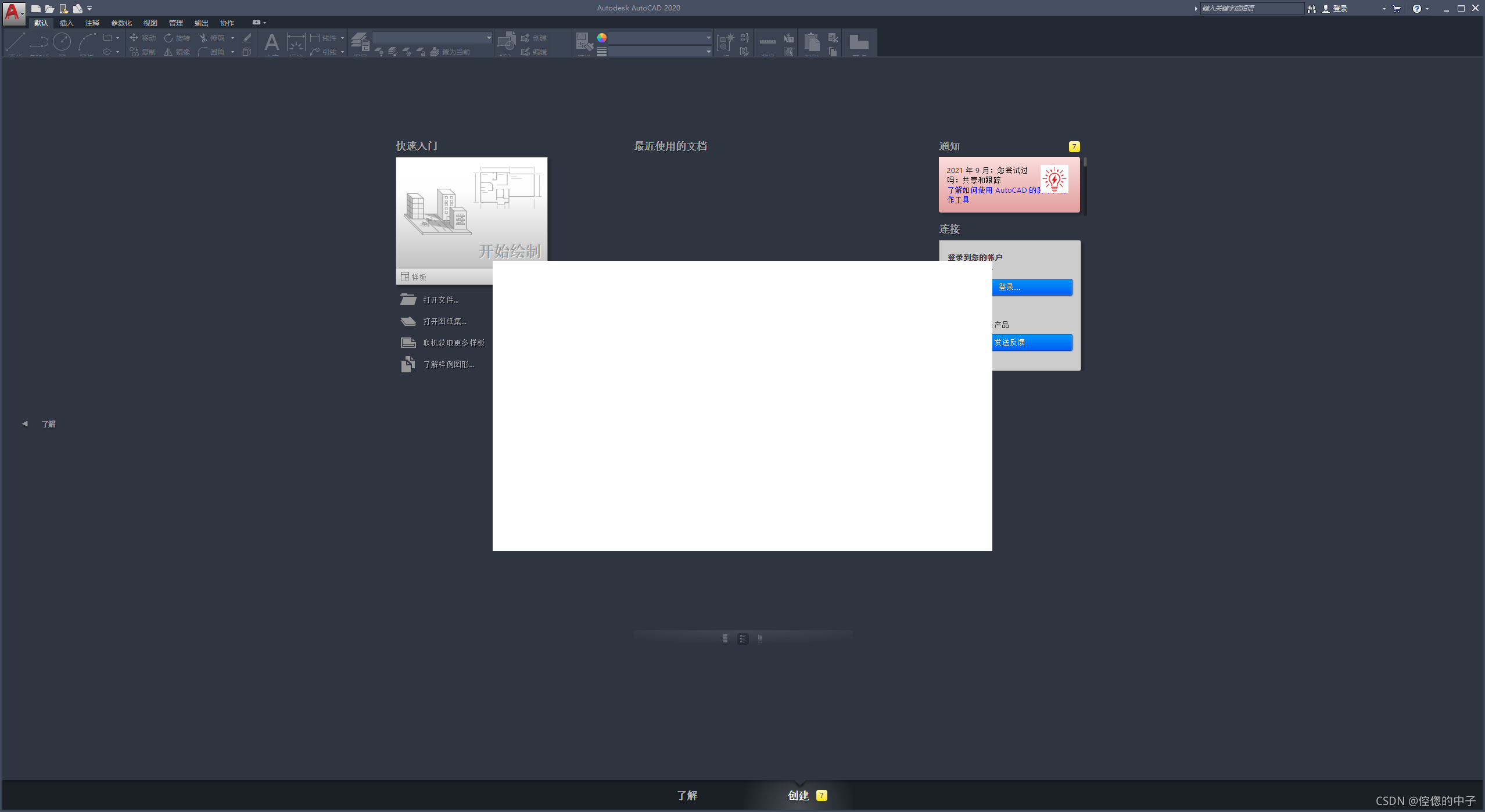
Task: Click the Move (移动) tool
Action: pos(142,38)
